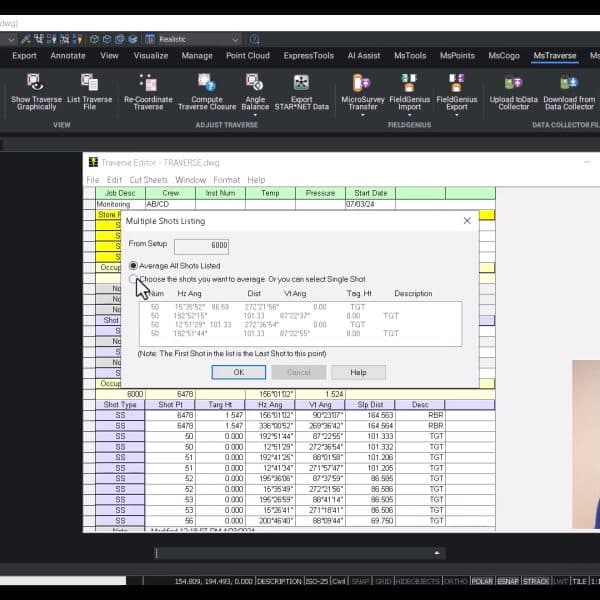The image size is (600, 600).
Task: Toggle ESNAP in the status bar
Action: pos(509,581)
